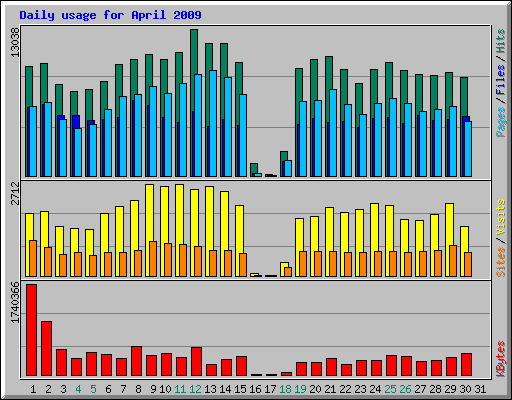Click the 13038 hits axis value
Viewport: 512px width, 400px height.
coord(15,42)
